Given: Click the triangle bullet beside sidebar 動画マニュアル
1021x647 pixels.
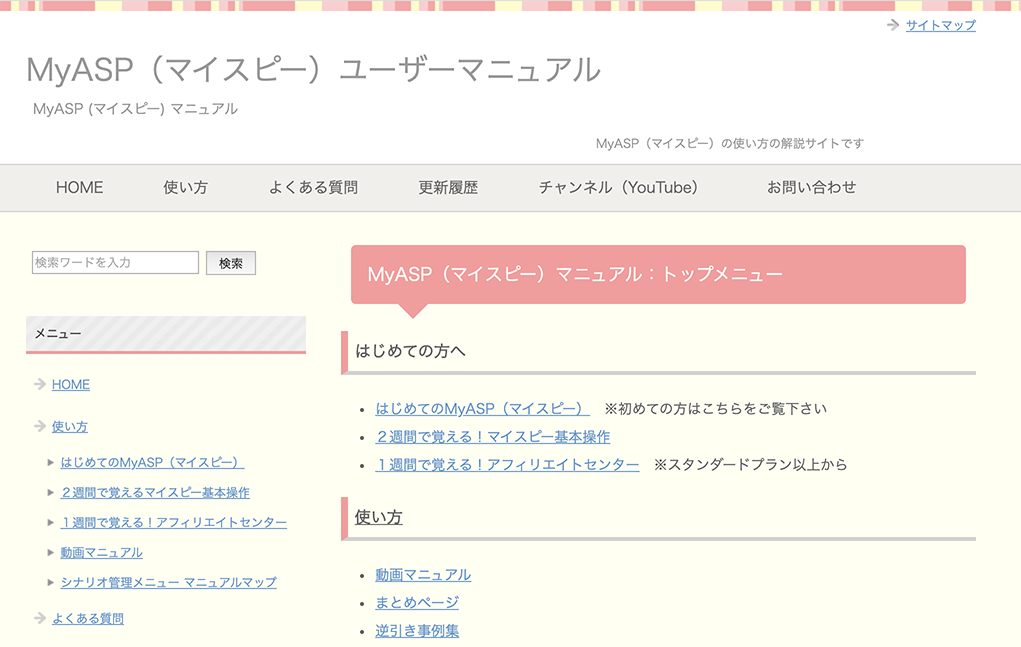Looking at the screenshot, I should 50,553.
